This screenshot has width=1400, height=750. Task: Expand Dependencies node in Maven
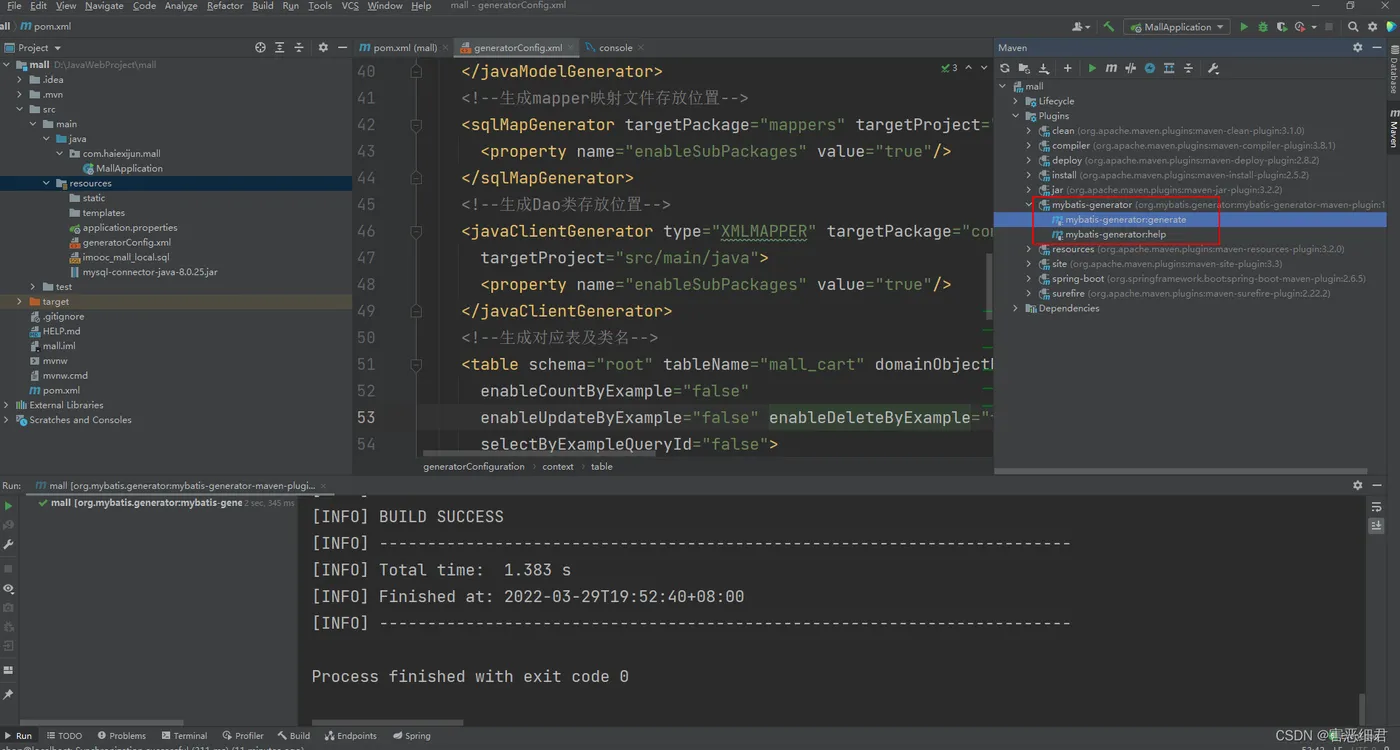pyautogui.click(x=1016, y=308)
